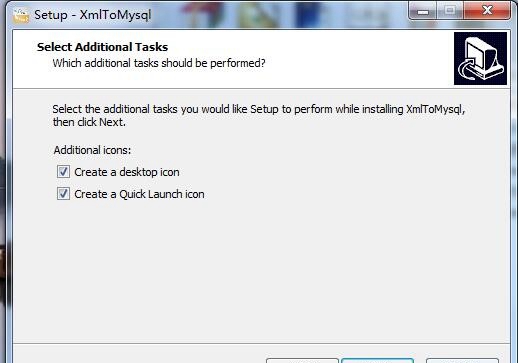Click the horizontal separator above bottom buttons

tap(261, 343)
